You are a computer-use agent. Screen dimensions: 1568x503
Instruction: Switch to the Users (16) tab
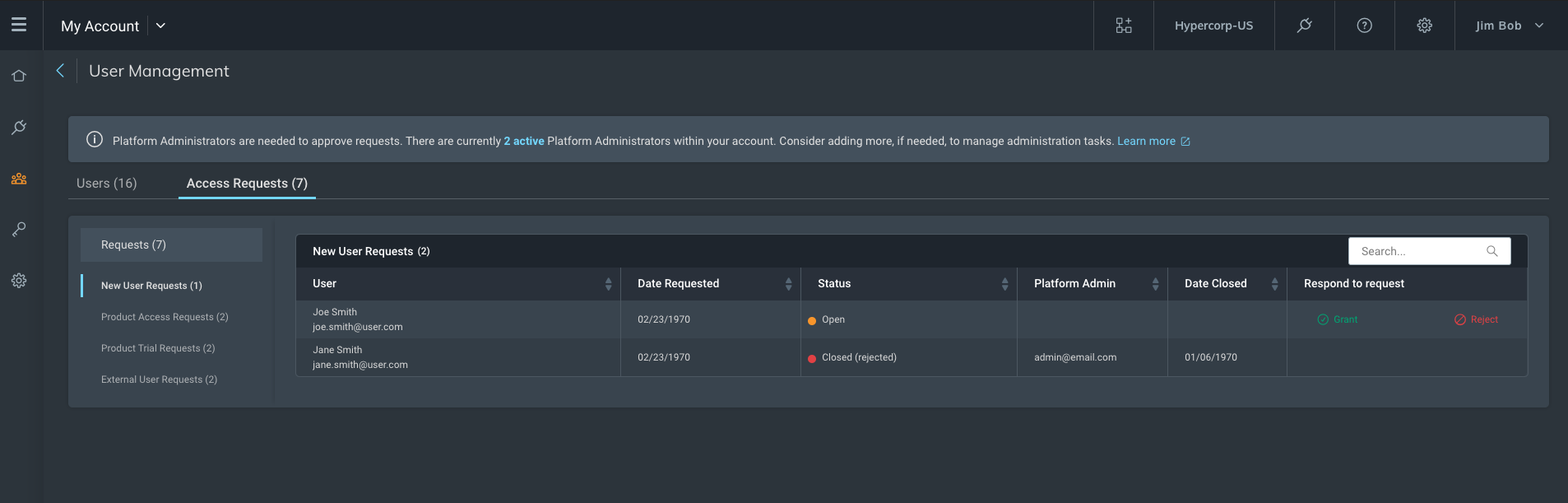tap(107, 184)
